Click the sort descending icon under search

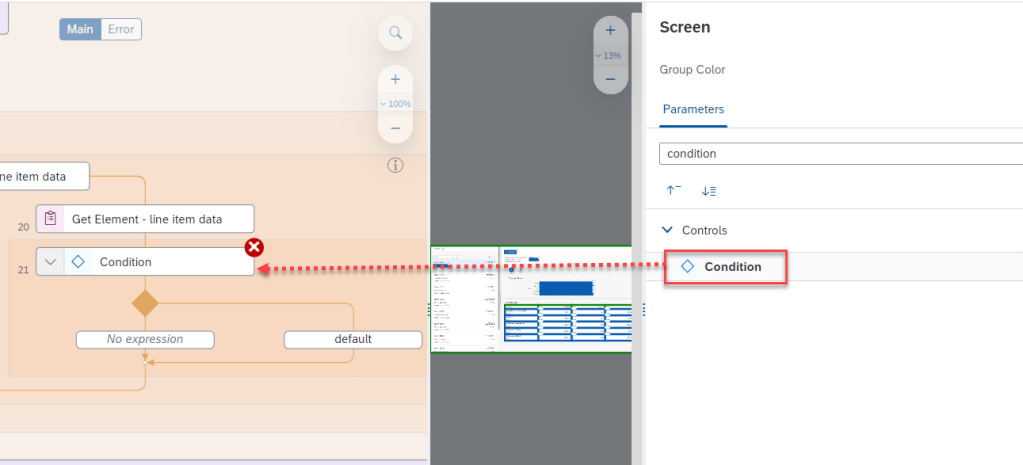708,190
